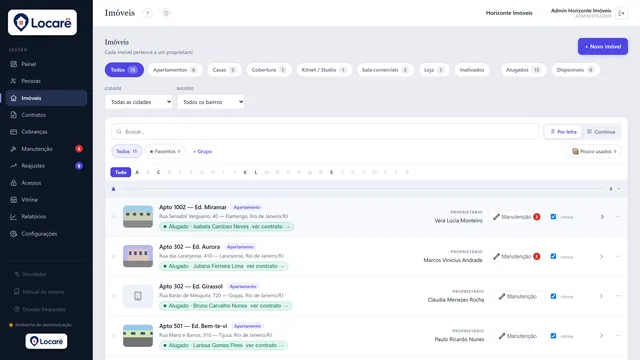Open thumbnail of Apto 1002 Ed. Miramar
Image resolution: width=640 pixels, height=360 pixels.
coord(138,217)
